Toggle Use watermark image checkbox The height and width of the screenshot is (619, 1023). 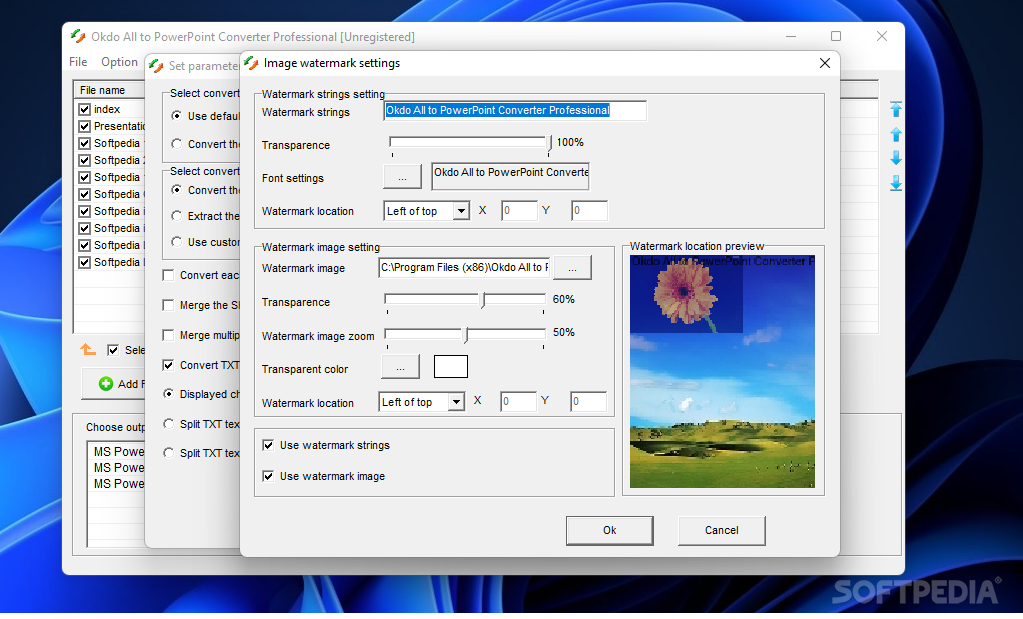coord(268,476)
